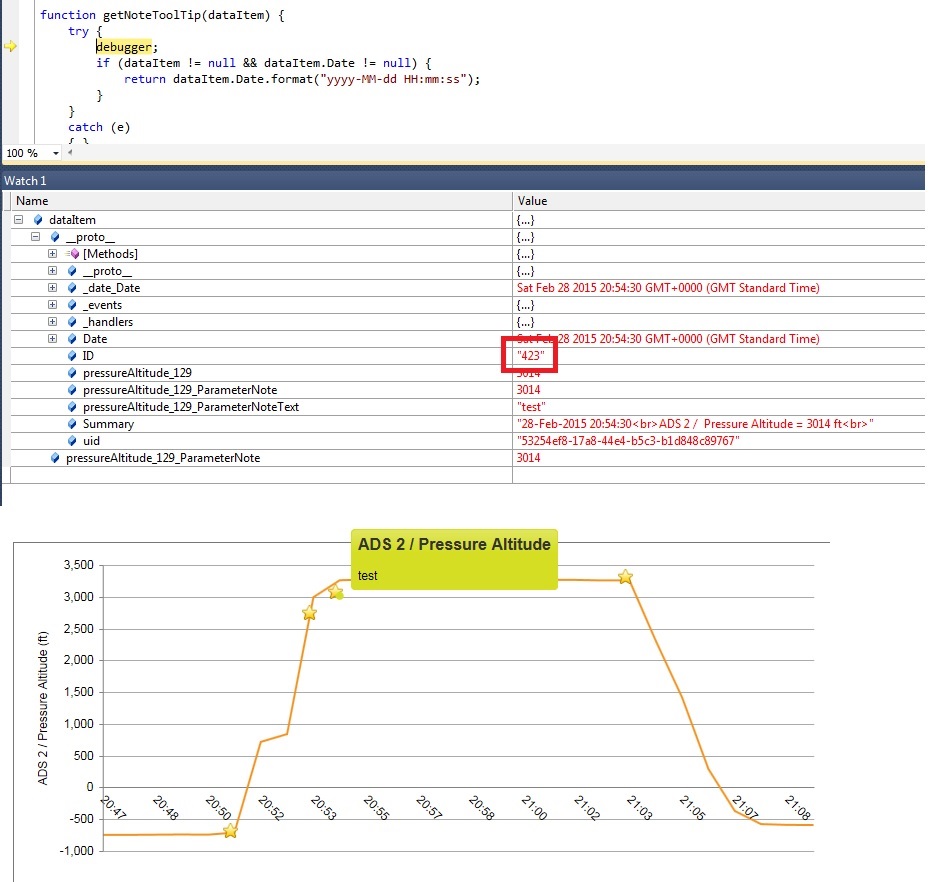This screenshot has width=933, height=882.
Task: Click the purple [Methods] icon
Action: click(73, 254)
